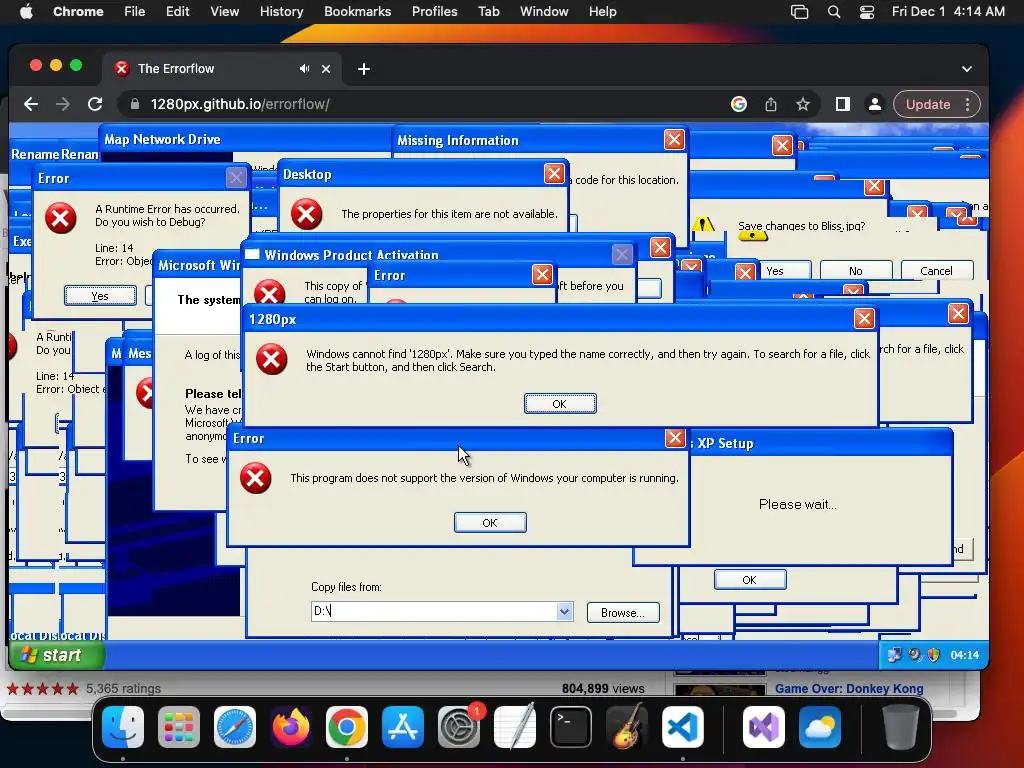Open Launchpad from the Dock

click(179, 727)
